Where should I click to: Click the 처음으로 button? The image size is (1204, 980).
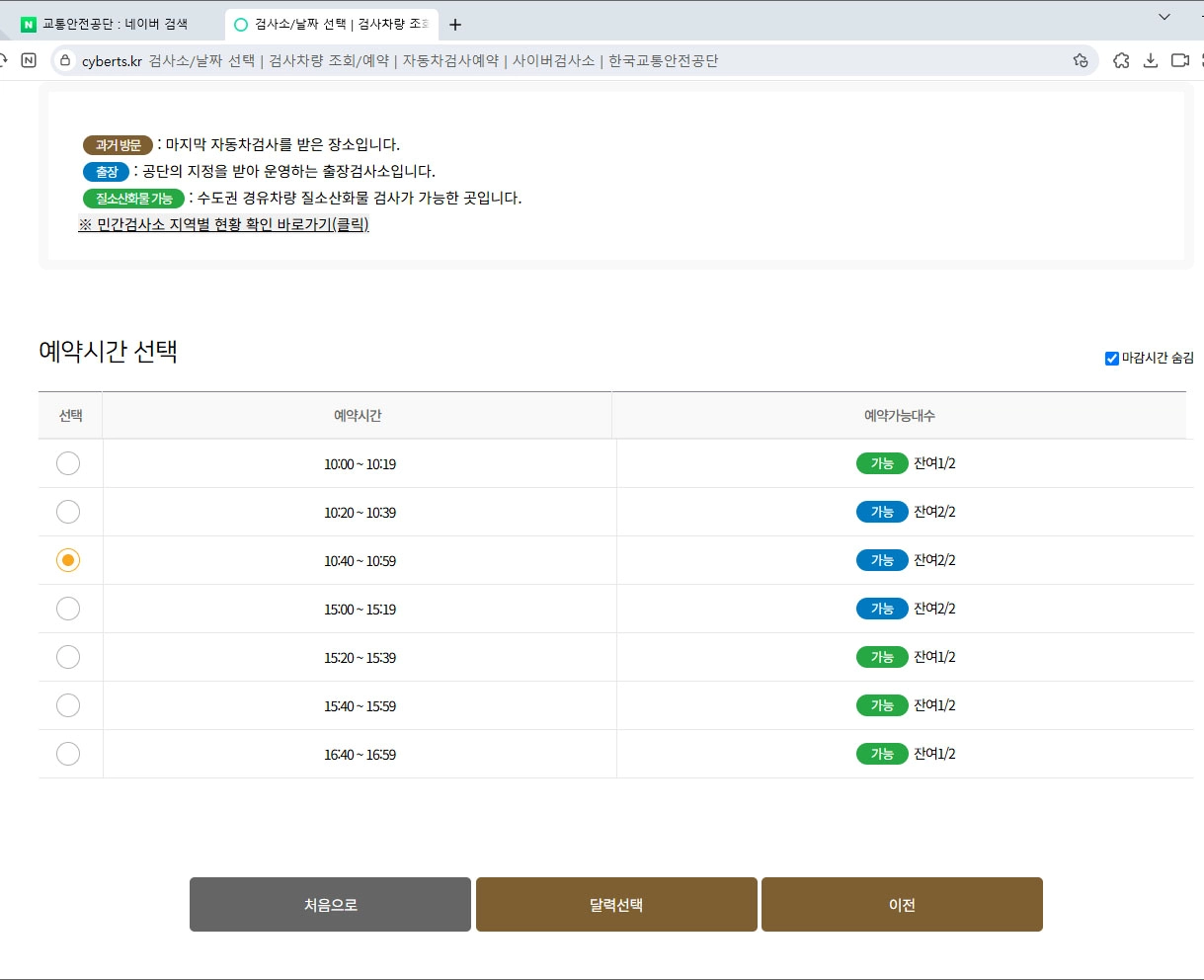[x=330, y=904]
